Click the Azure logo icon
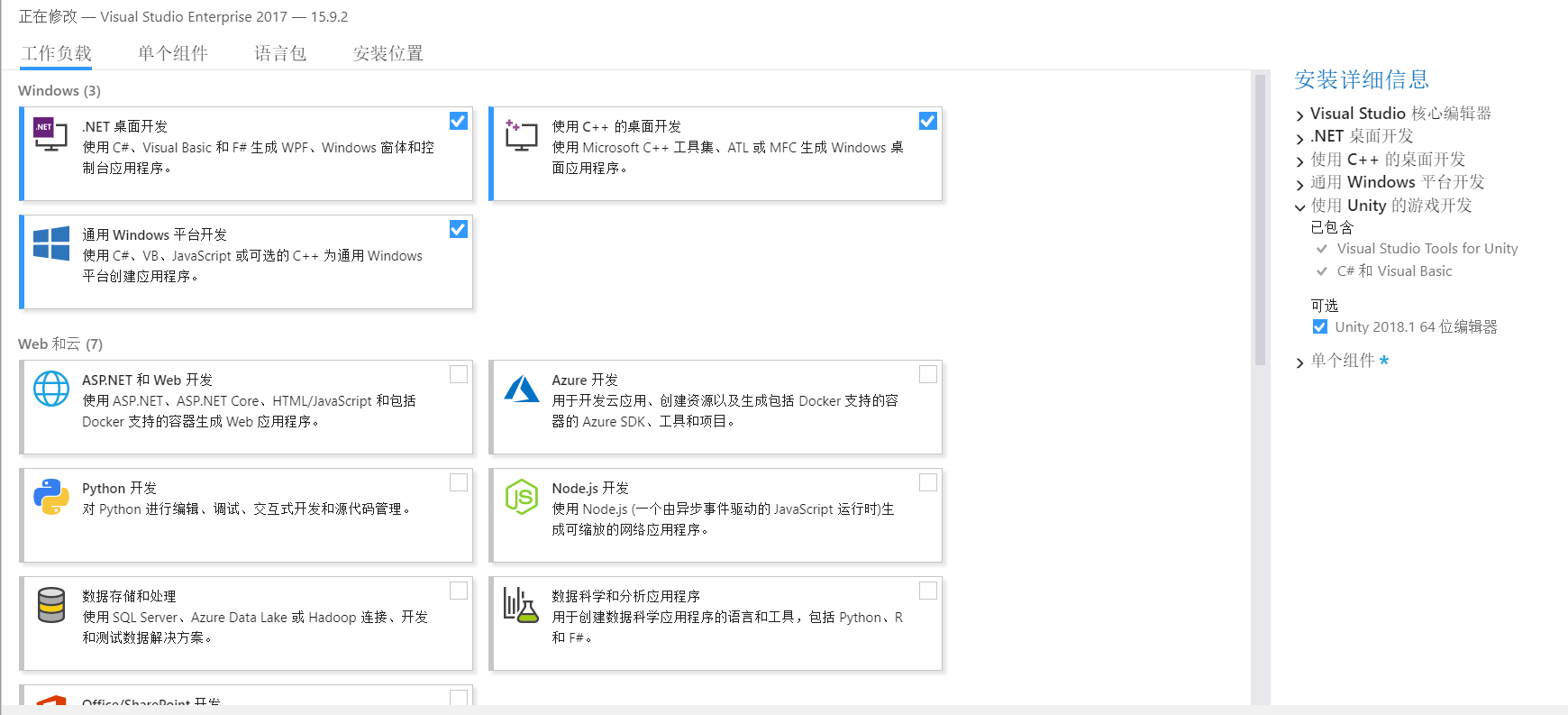 [522, 389]
